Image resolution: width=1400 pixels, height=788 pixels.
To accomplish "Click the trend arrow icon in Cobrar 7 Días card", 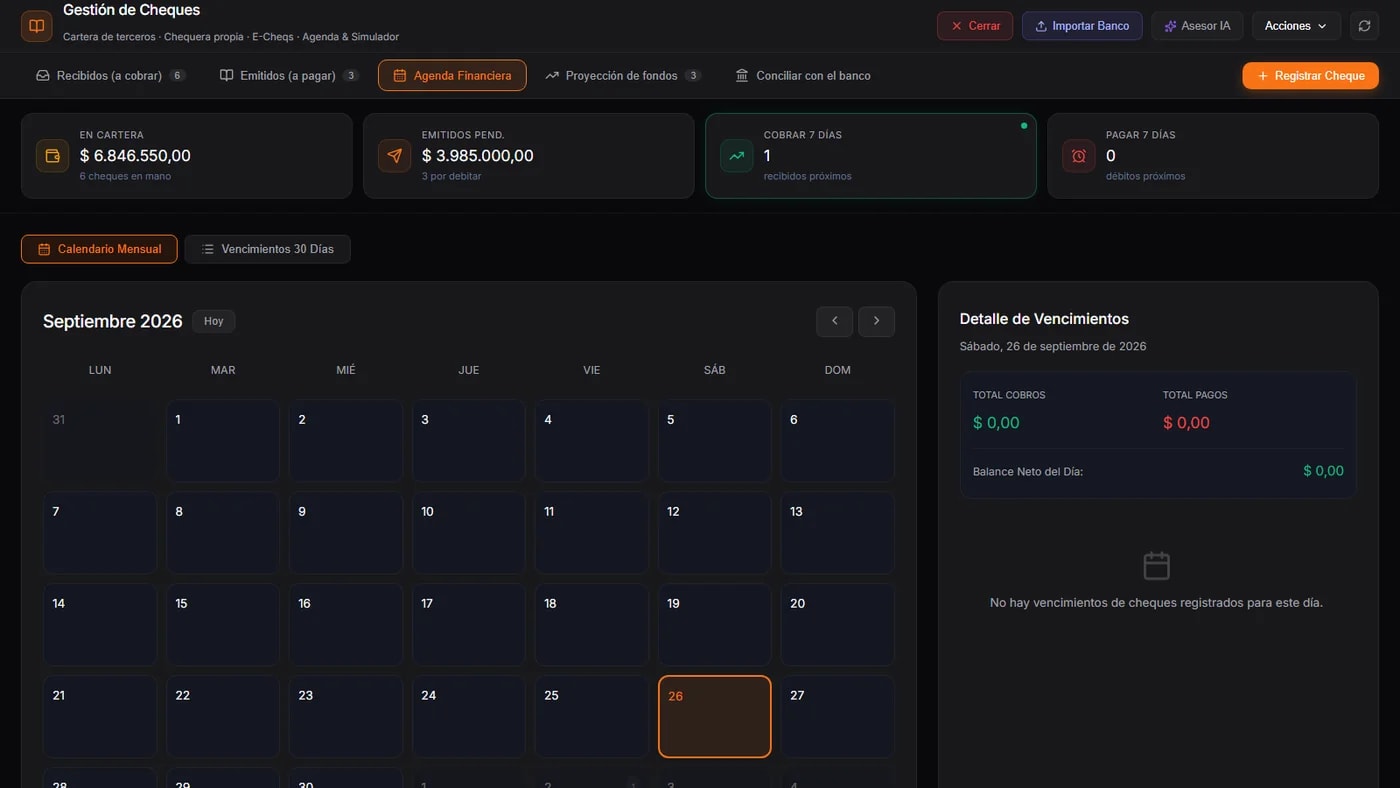I will point(736,156).
